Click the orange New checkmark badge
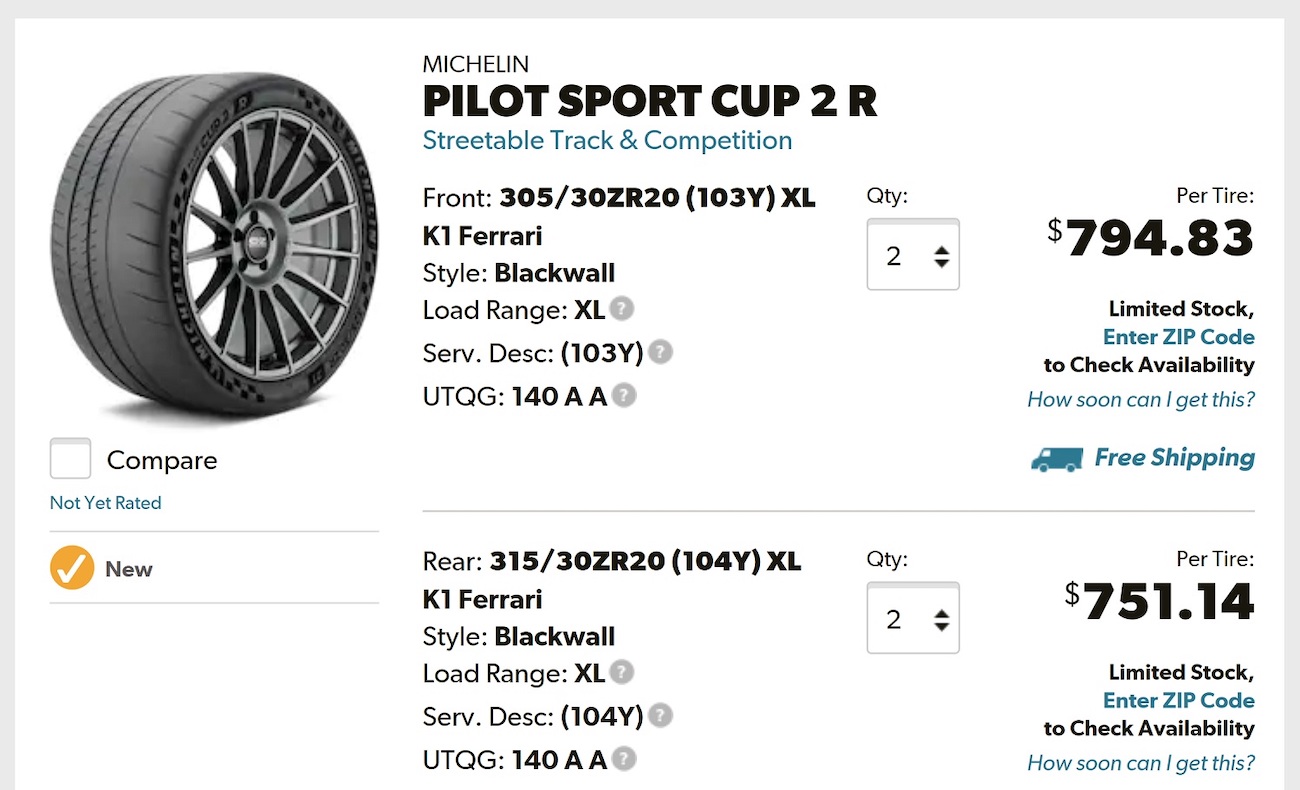 (x=72, y=569)
